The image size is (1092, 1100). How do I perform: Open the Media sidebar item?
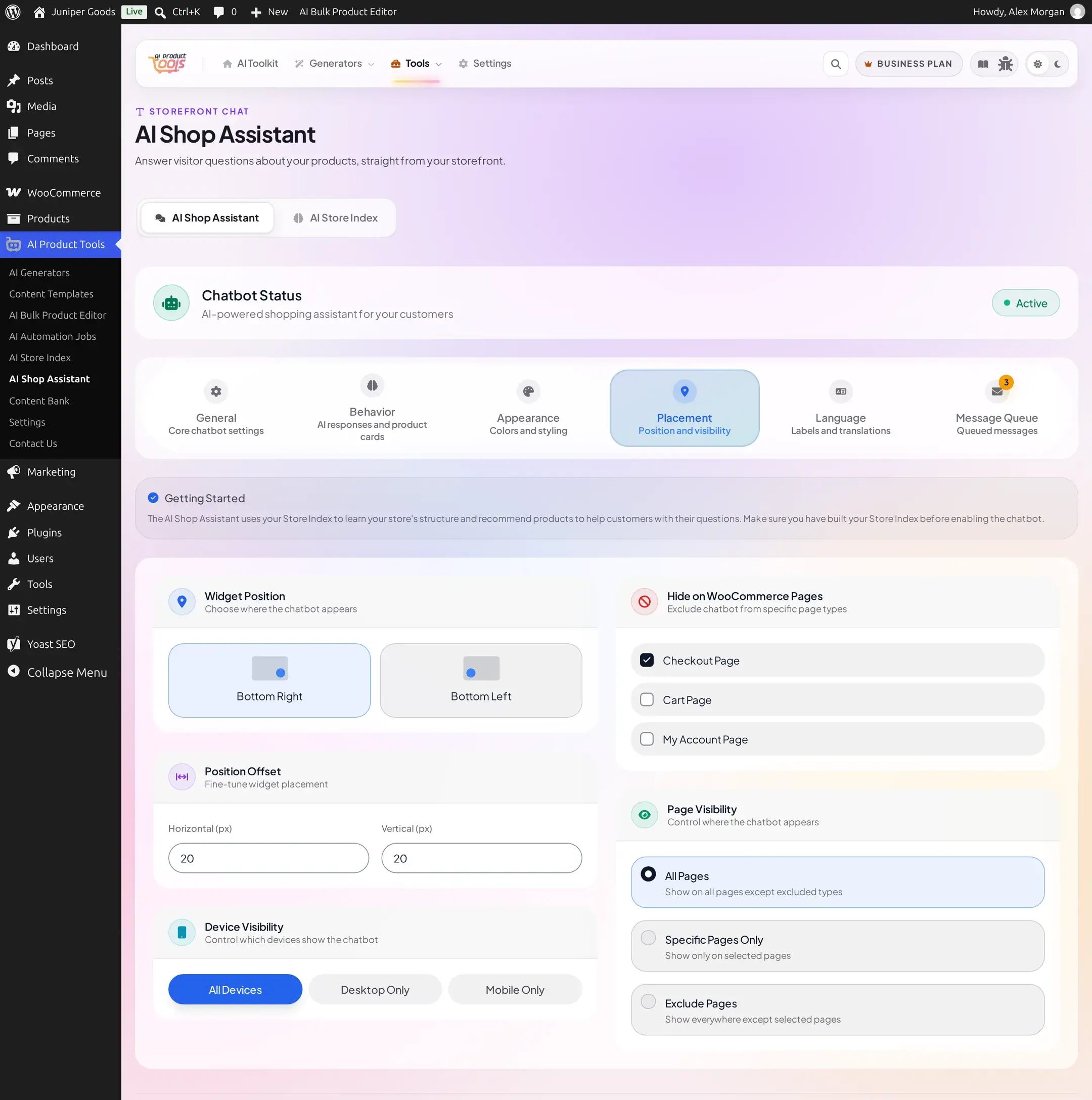(x=60, y=107)
